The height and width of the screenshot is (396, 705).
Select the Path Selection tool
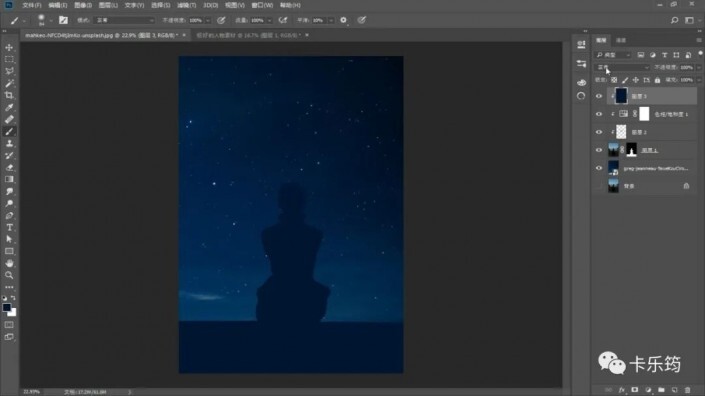tap(9, 240)
